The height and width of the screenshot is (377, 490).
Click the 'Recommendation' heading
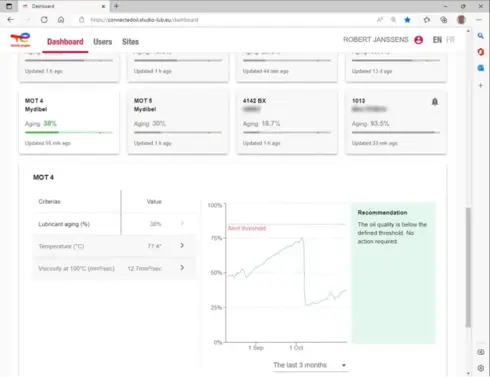[x=382, y=213]
